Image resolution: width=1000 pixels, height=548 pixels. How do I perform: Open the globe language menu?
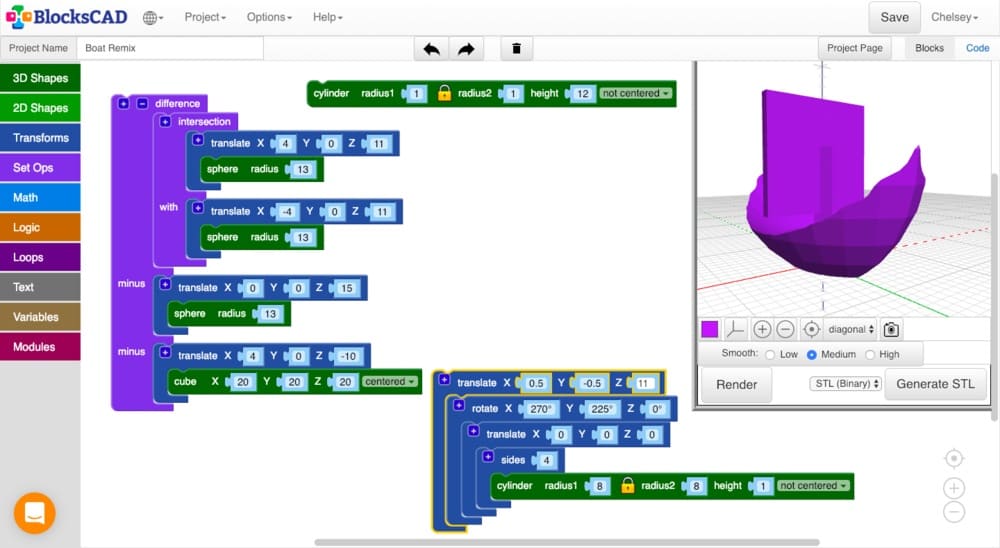(153, 17)
